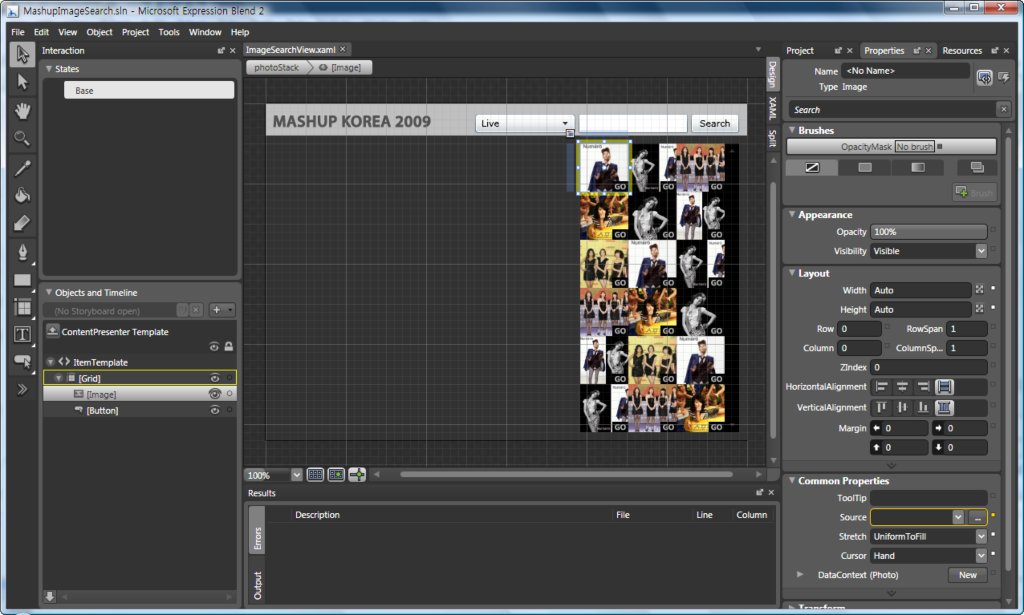This screenshot has height=615, width=1024.
Task: Open the Brush resources tab
Action: [977, 168]
